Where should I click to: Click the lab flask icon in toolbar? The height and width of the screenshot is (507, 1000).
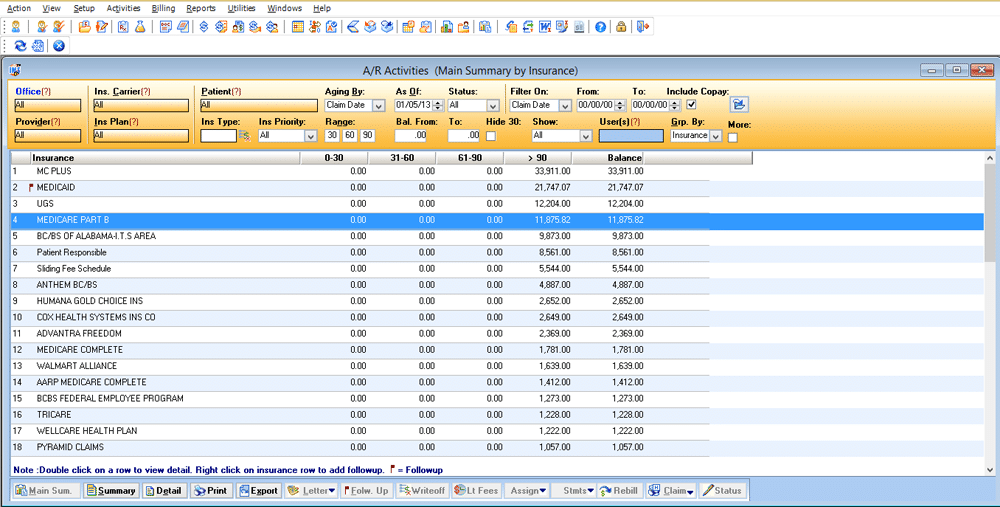pos(139,27)
